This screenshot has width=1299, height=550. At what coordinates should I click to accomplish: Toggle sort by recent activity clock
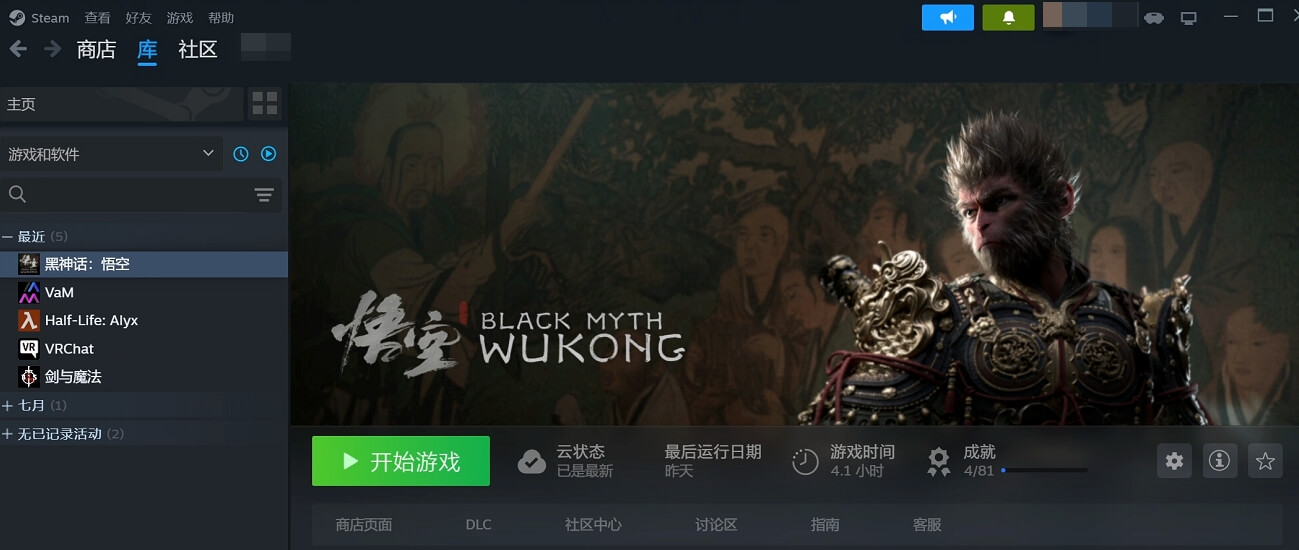(240, 154)
